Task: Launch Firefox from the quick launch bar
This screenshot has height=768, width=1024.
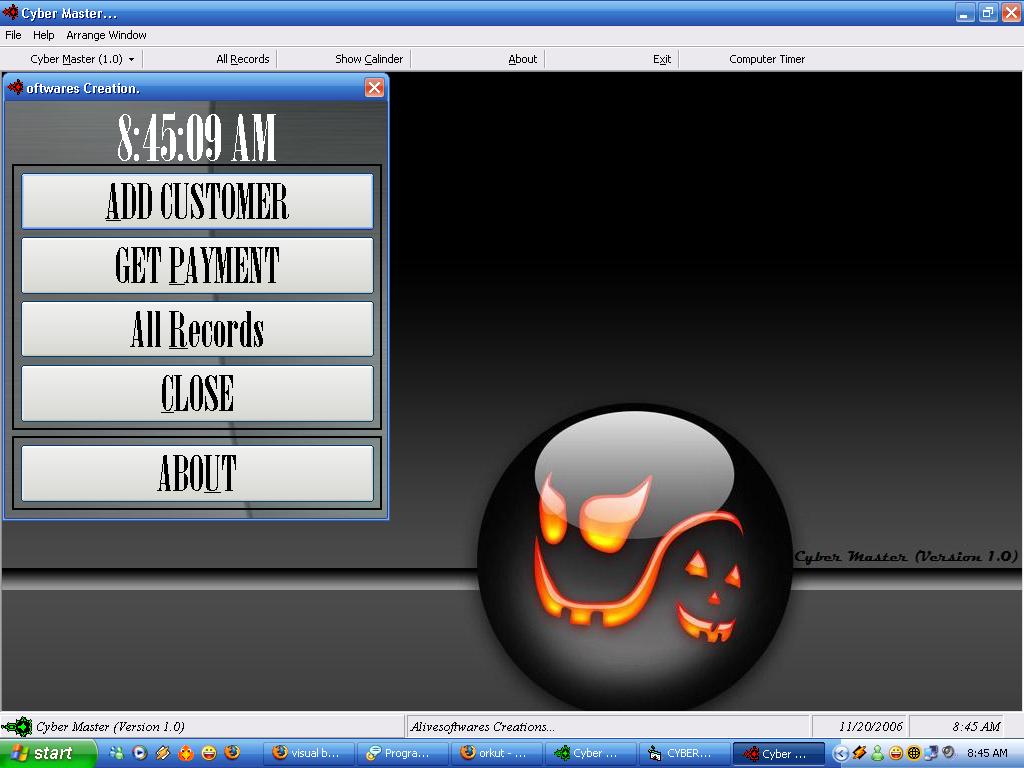Action: click(x=232, y=753)
